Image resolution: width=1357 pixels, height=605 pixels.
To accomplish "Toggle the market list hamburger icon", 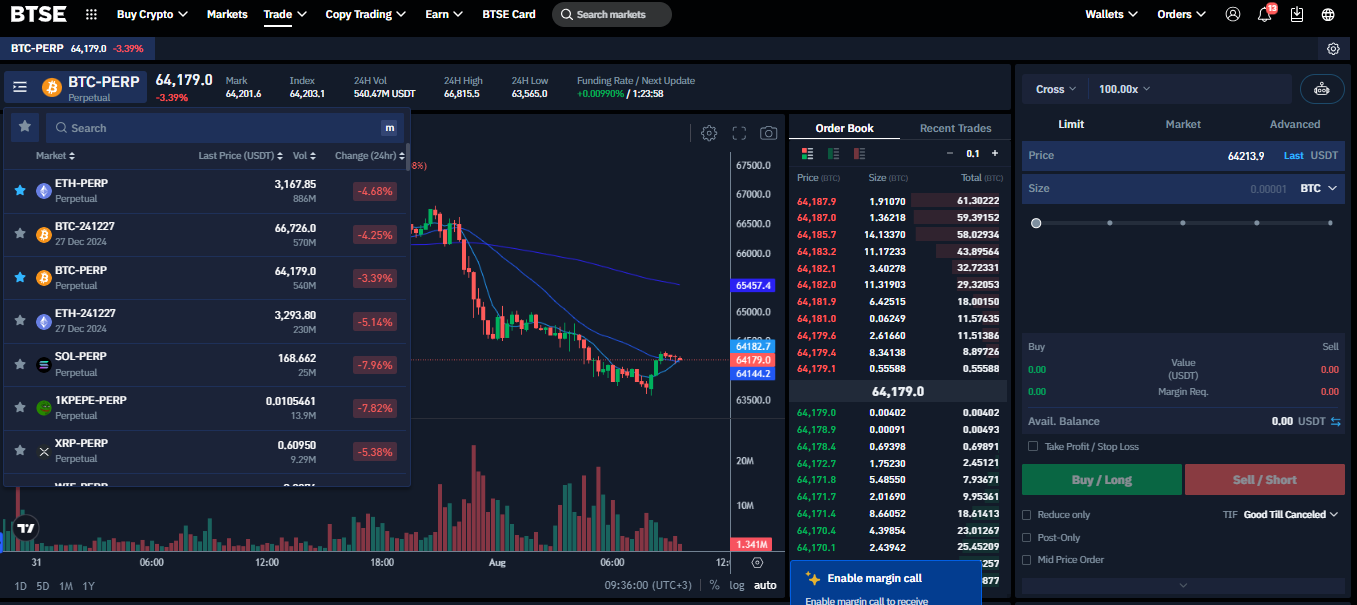I will pyautogui.click(x=20, y=87).
